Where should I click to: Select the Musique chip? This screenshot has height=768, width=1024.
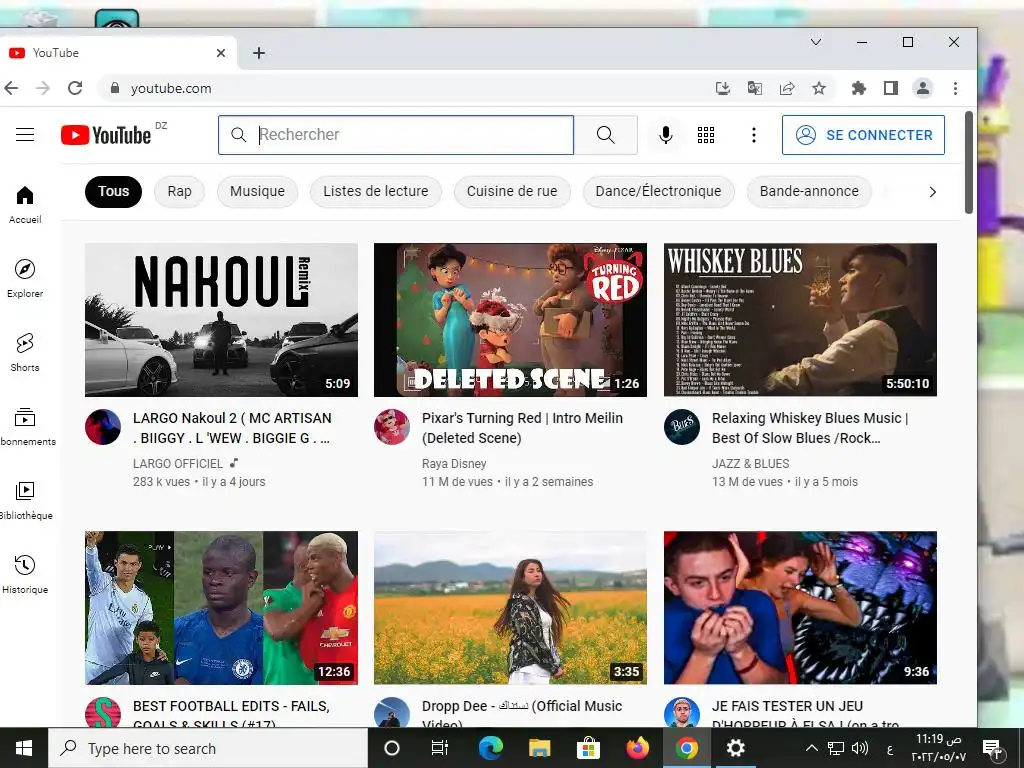pyautogui.click(x=257, y=191)
